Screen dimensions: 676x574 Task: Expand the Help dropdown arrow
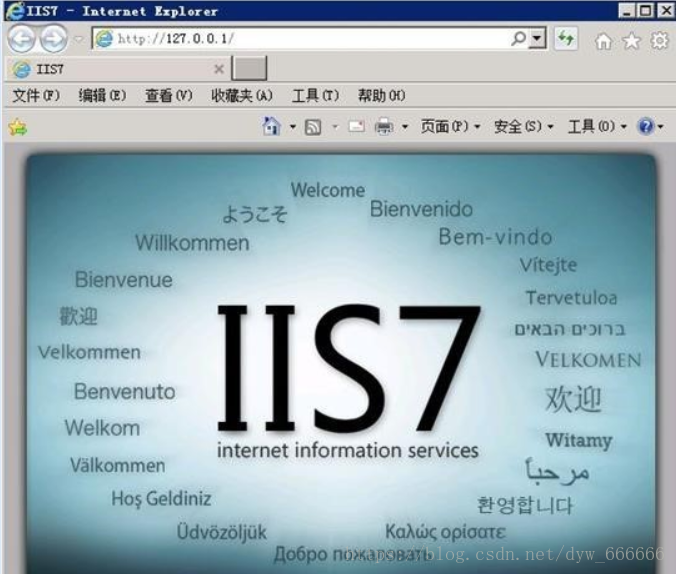coord(660,127)
